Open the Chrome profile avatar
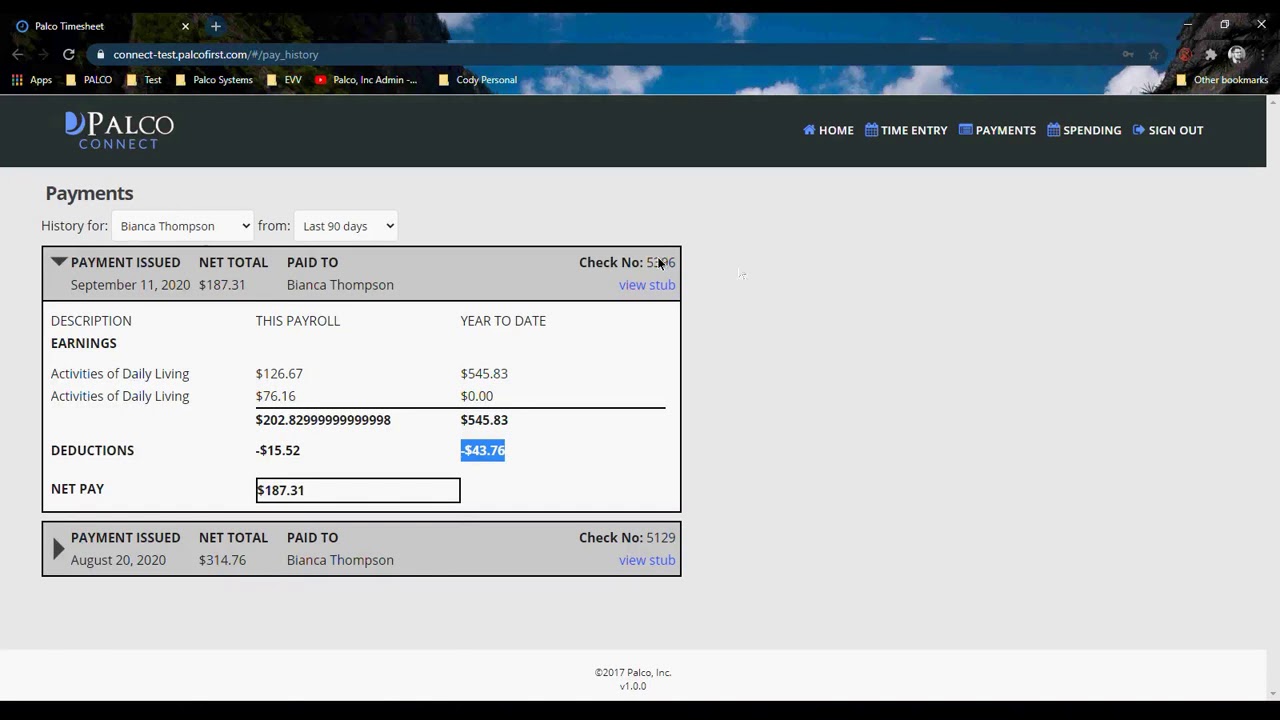The height and width of the screenshot is (720, 1280). click(x=1237, y=54)
